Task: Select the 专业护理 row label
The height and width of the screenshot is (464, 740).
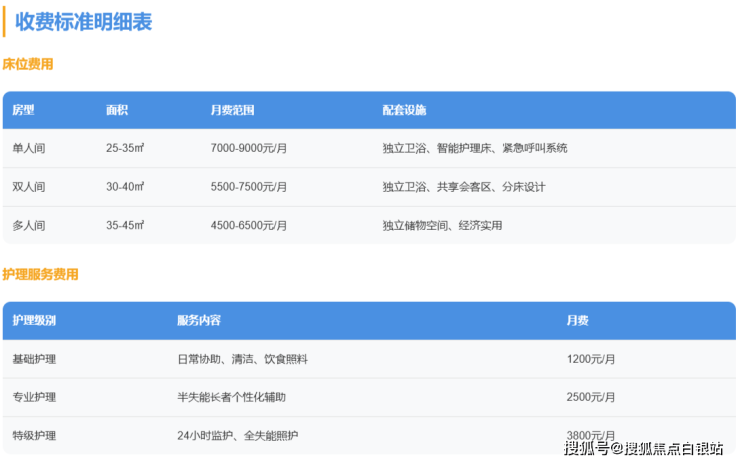Action: click(34, 397)
